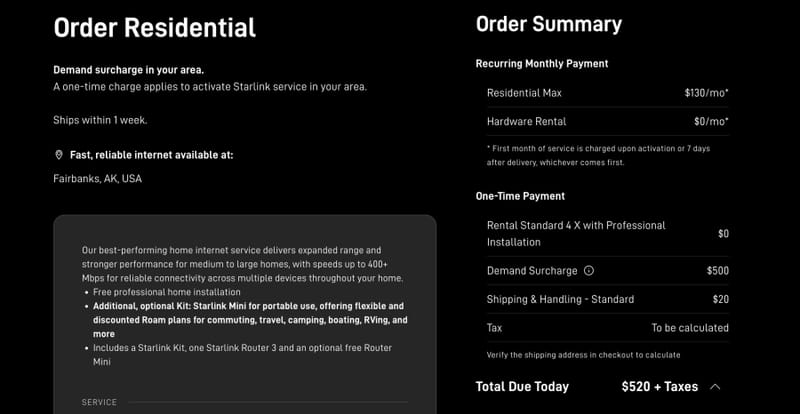Click the Rental Standard 4 X item
This screenshot has width=800, height=414.
click(x=608, y=234)
